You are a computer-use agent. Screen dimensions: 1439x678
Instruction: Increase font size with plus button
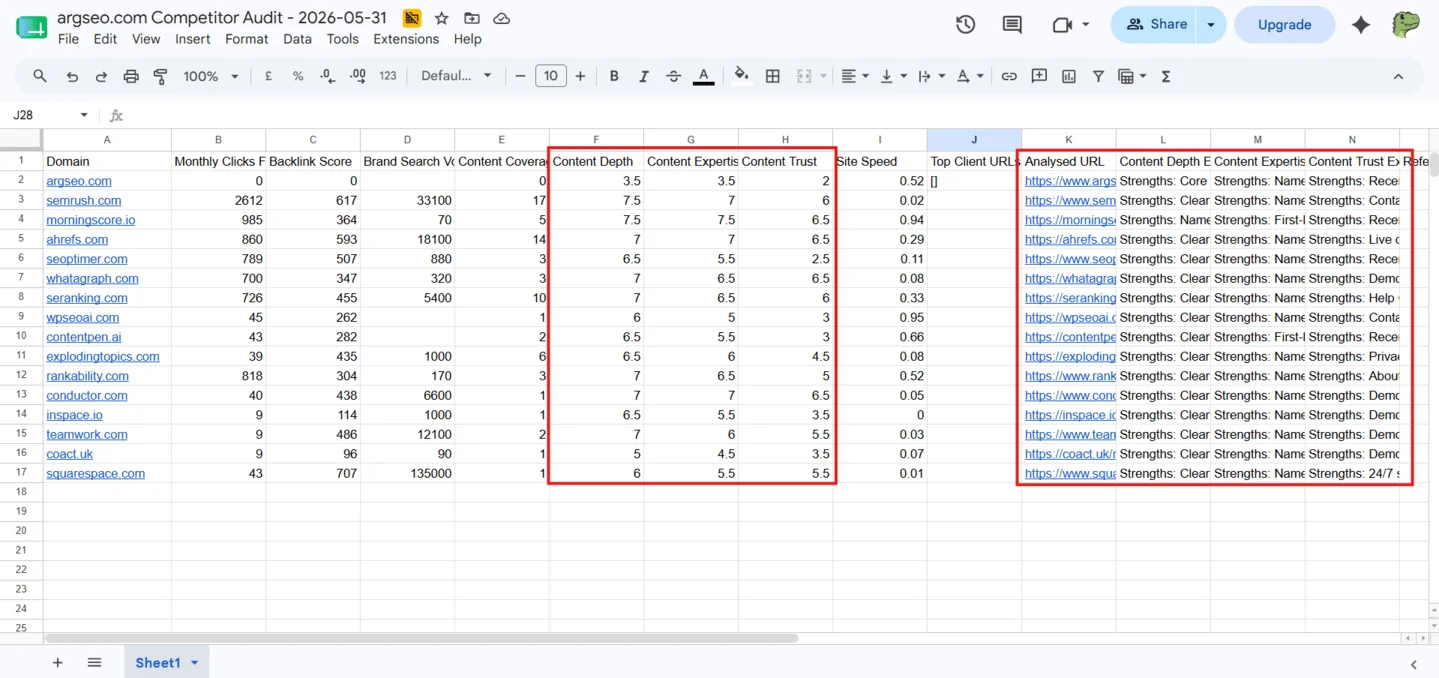point(580,76)
